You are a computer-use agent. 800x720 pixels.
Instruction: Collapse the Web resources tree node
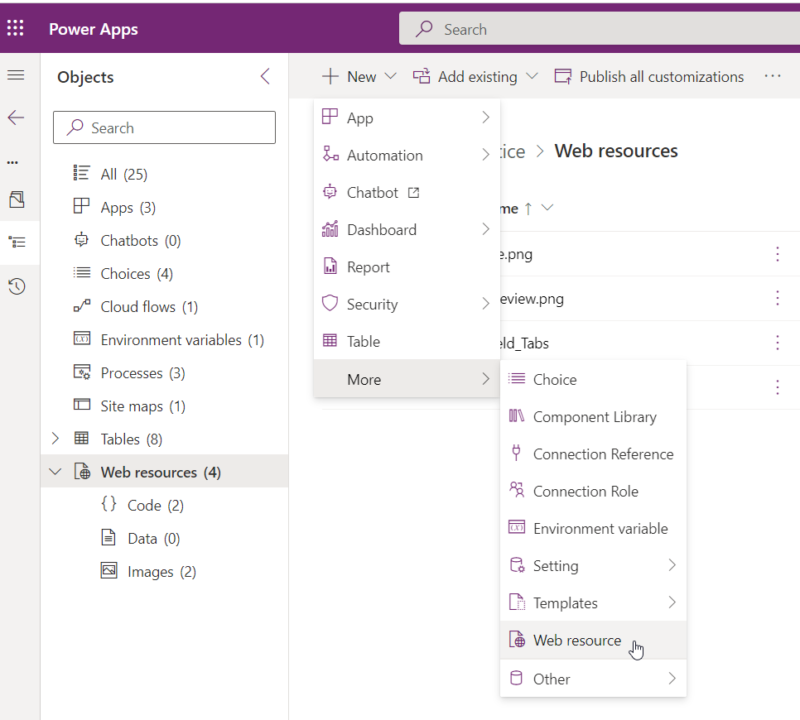[55, 472]
